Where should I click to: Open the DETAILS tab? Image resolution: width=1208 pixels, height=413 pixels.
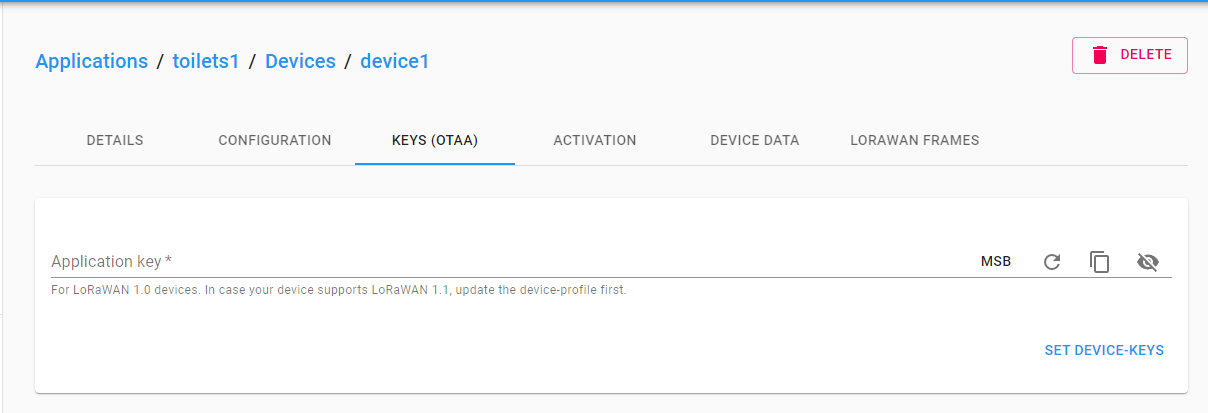[x=115, y=140]
